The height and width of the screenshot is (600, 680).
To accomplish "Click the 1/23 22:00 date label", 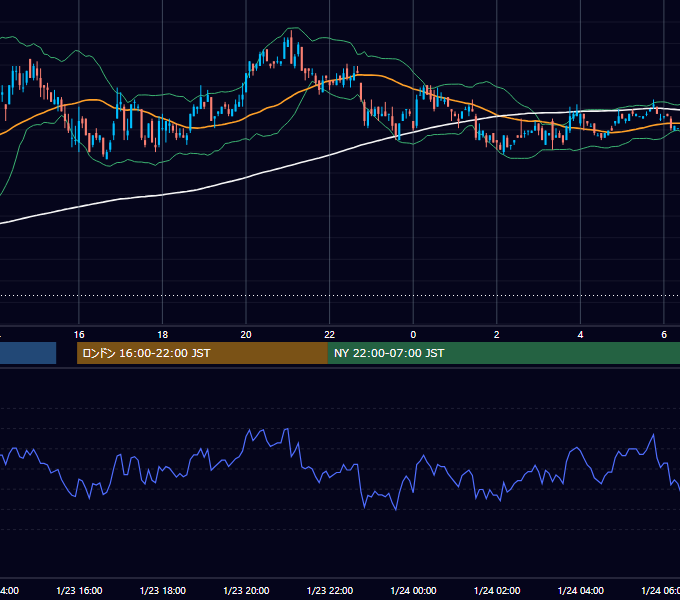I will point(330,591).
